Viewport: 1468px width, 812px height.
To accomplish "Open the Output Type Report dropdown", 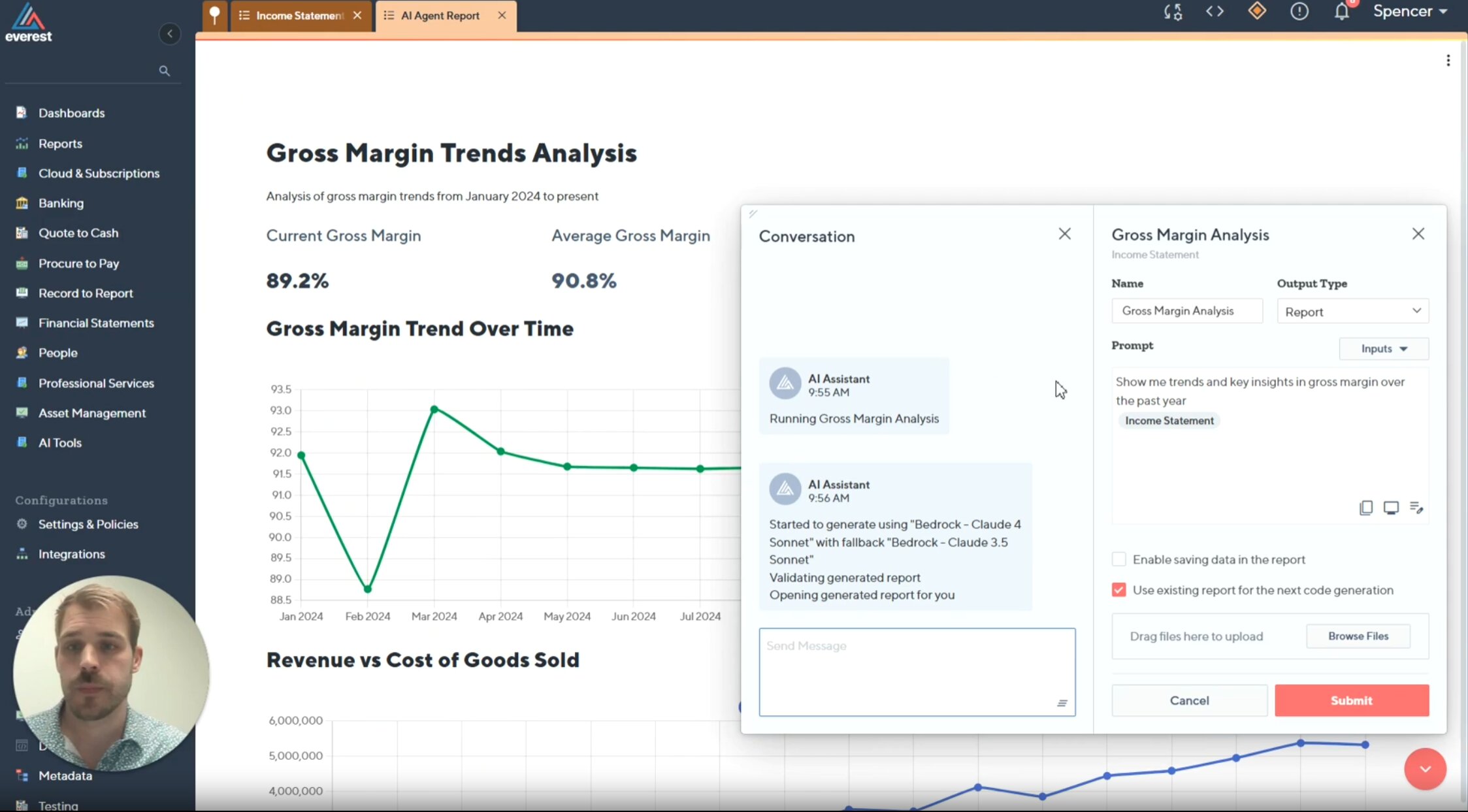I will click(1352, 312).
